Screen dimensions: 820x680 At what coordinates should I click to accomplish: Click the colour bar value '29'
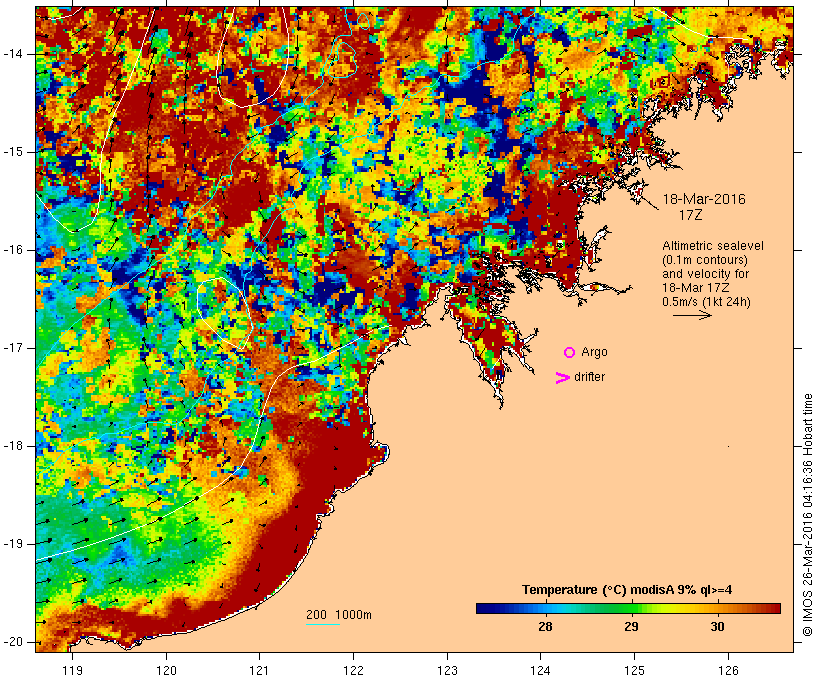click(631, 627)
